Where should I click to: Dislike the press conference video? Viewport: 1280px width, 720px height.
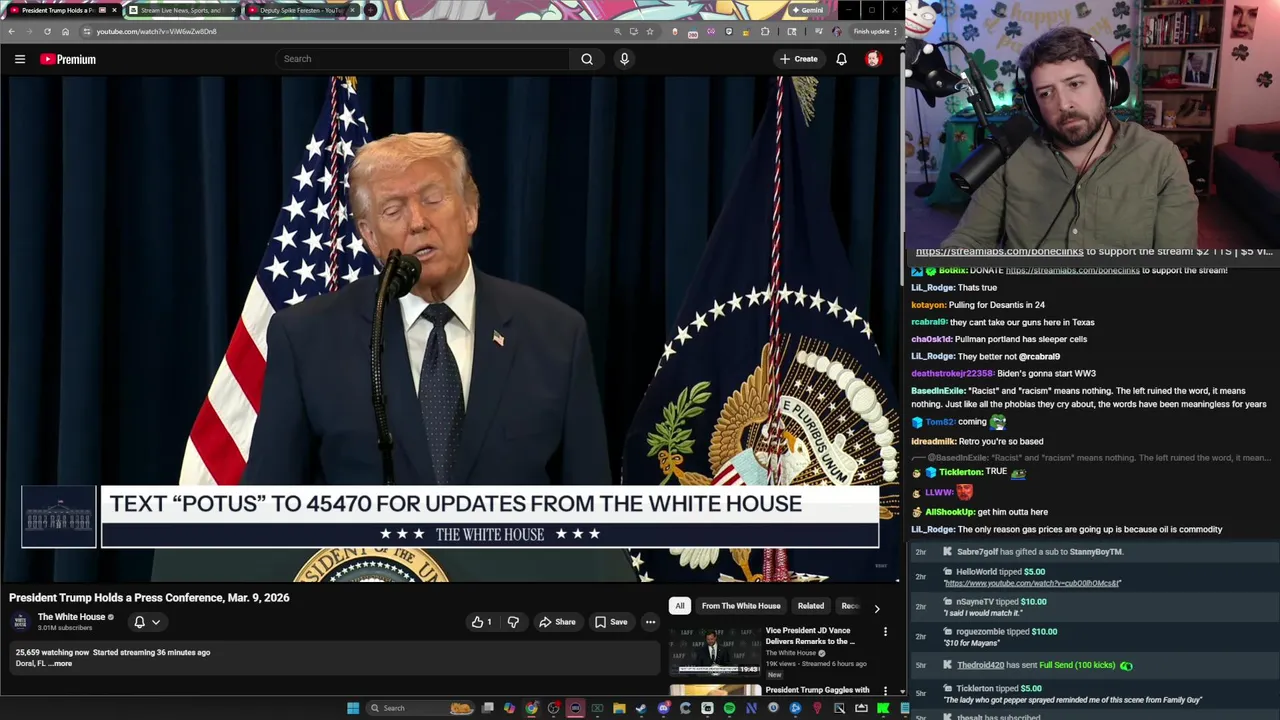coord(513,622)
